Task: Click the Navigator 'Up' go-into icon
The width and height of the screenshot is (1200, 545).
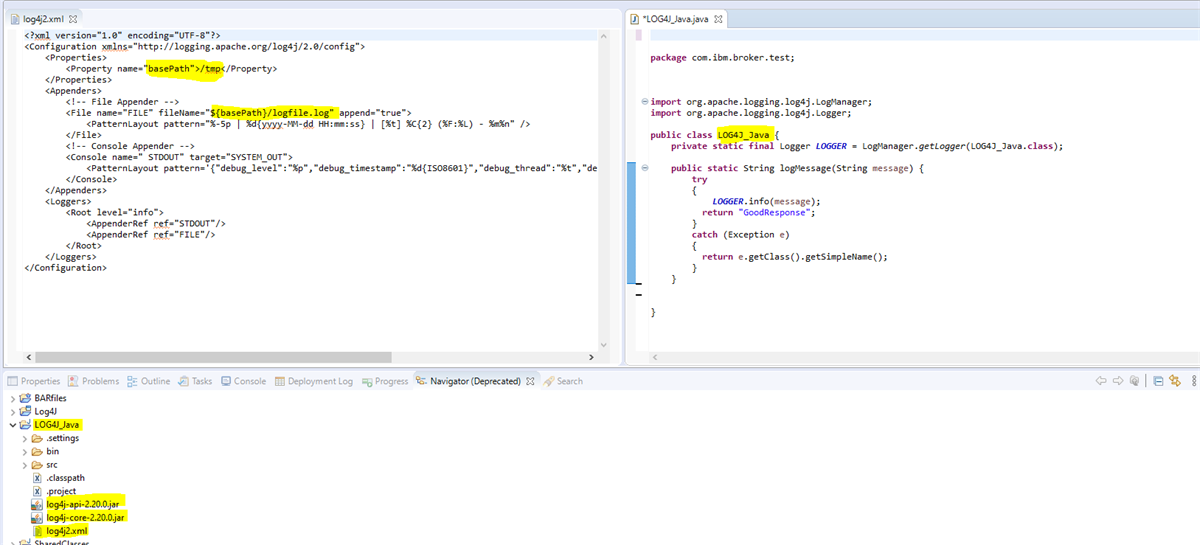Action: 1135,381
